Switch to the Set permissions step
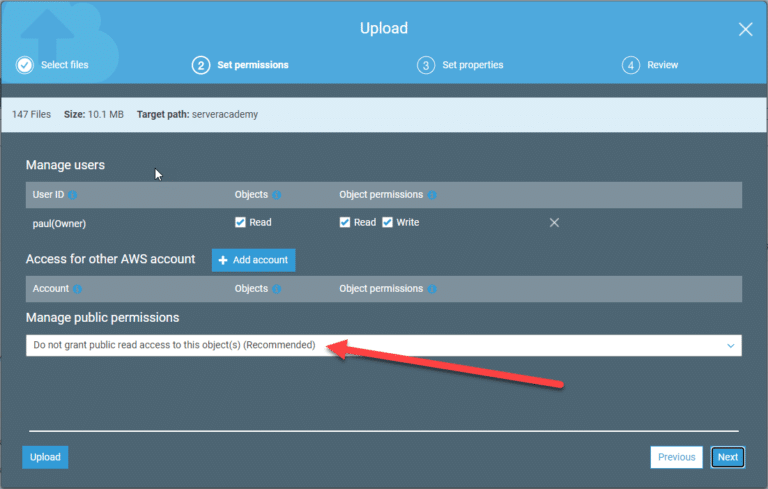Screen dimensions: 768x489 (241, 65)
